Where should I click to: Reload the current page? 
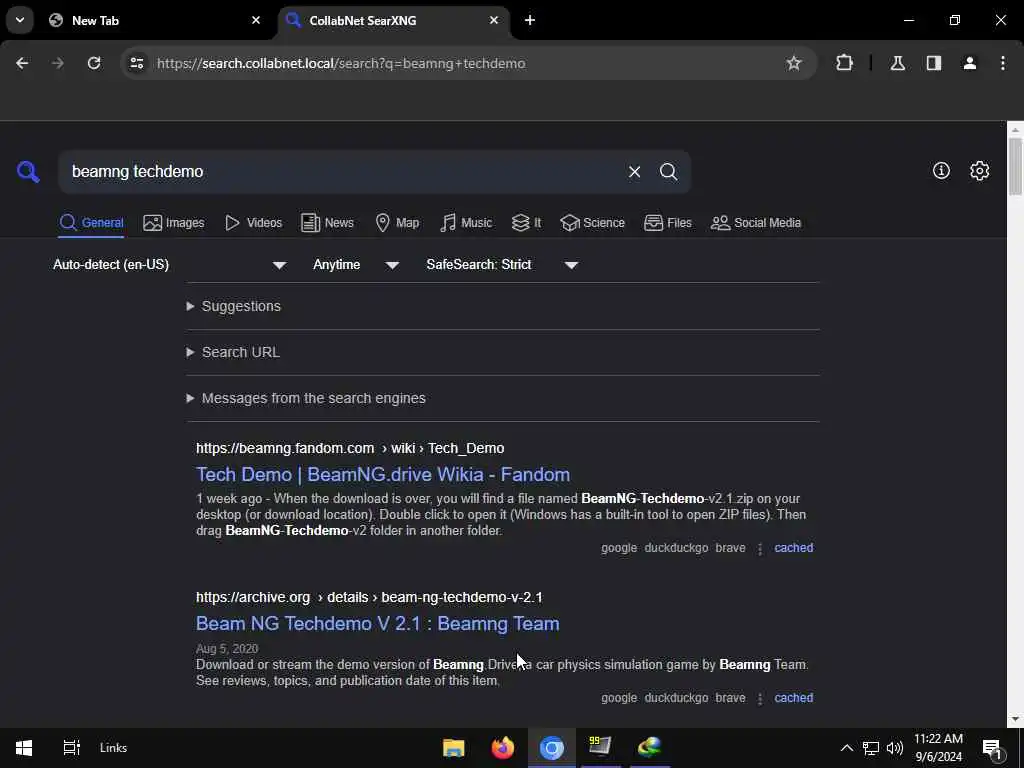pyautogui.click(x=94, y=63)
